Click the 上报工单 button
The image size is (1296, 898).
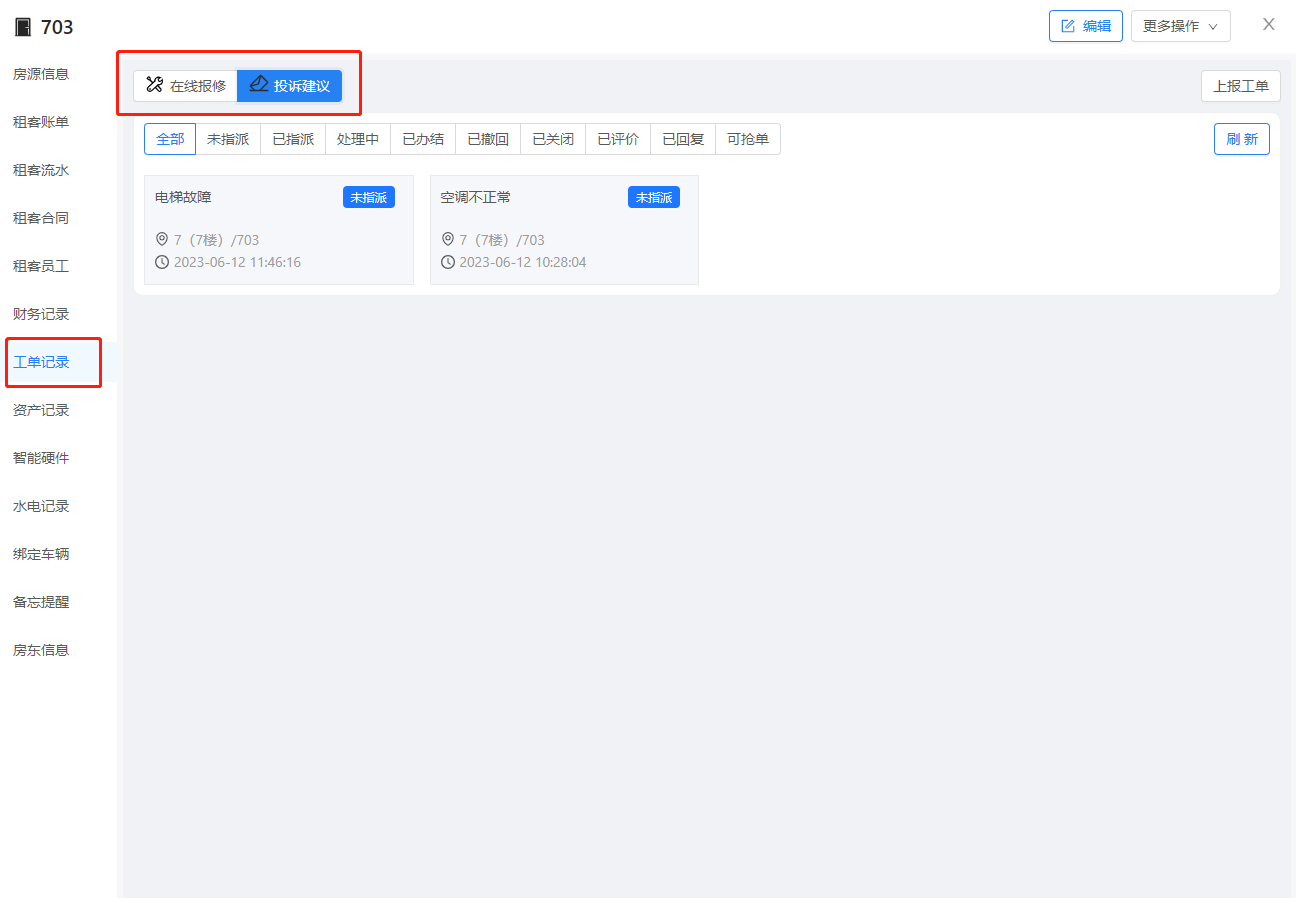1240,86
